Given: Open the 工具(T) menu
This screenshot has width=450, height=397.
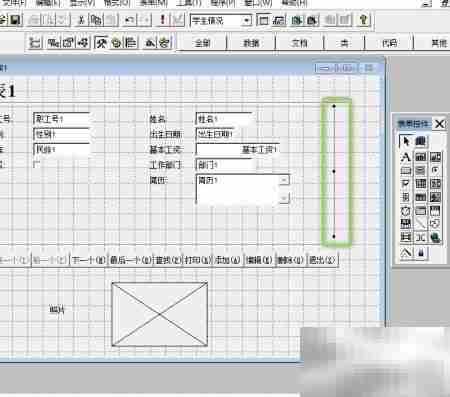Looking at the screenshot, I should click(189, 3).
